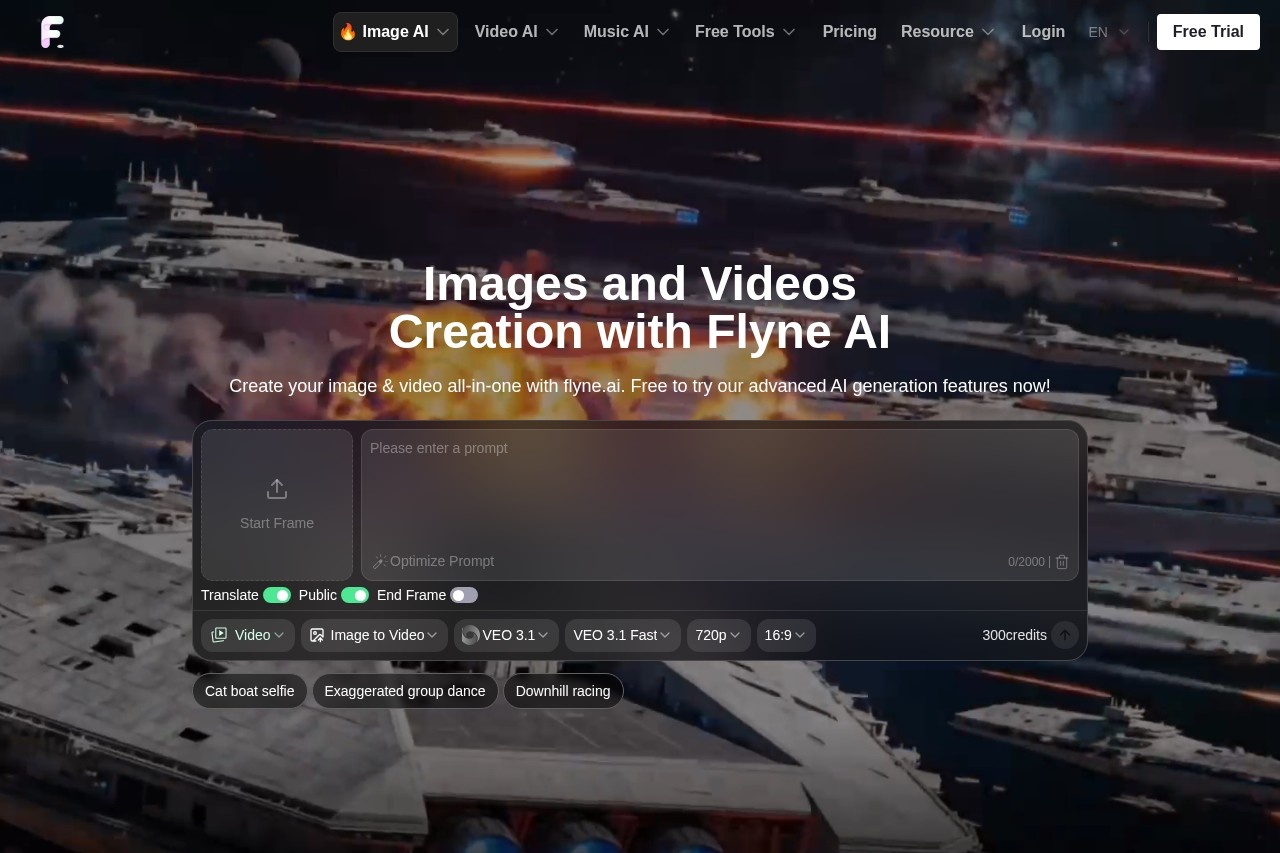Image resolution: width=1280 pixels, height=853 pixels.
Task: Open the Video AI menu
Action: tap(516, 32)
